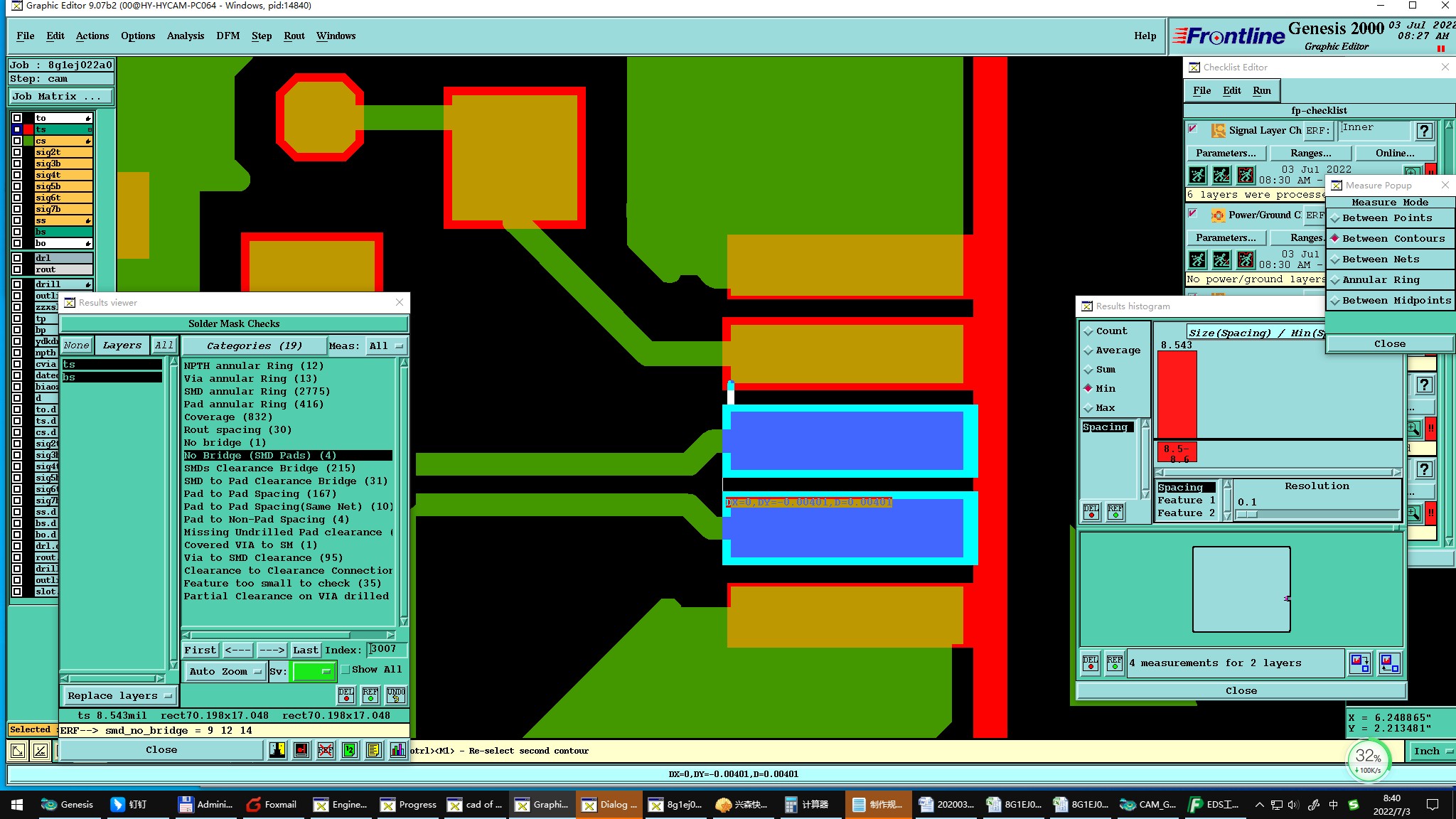This screenshot has height=819, width=1456.
Task: Open Parameters... for Signal Layer check
Action: (x=1226, y=153)
